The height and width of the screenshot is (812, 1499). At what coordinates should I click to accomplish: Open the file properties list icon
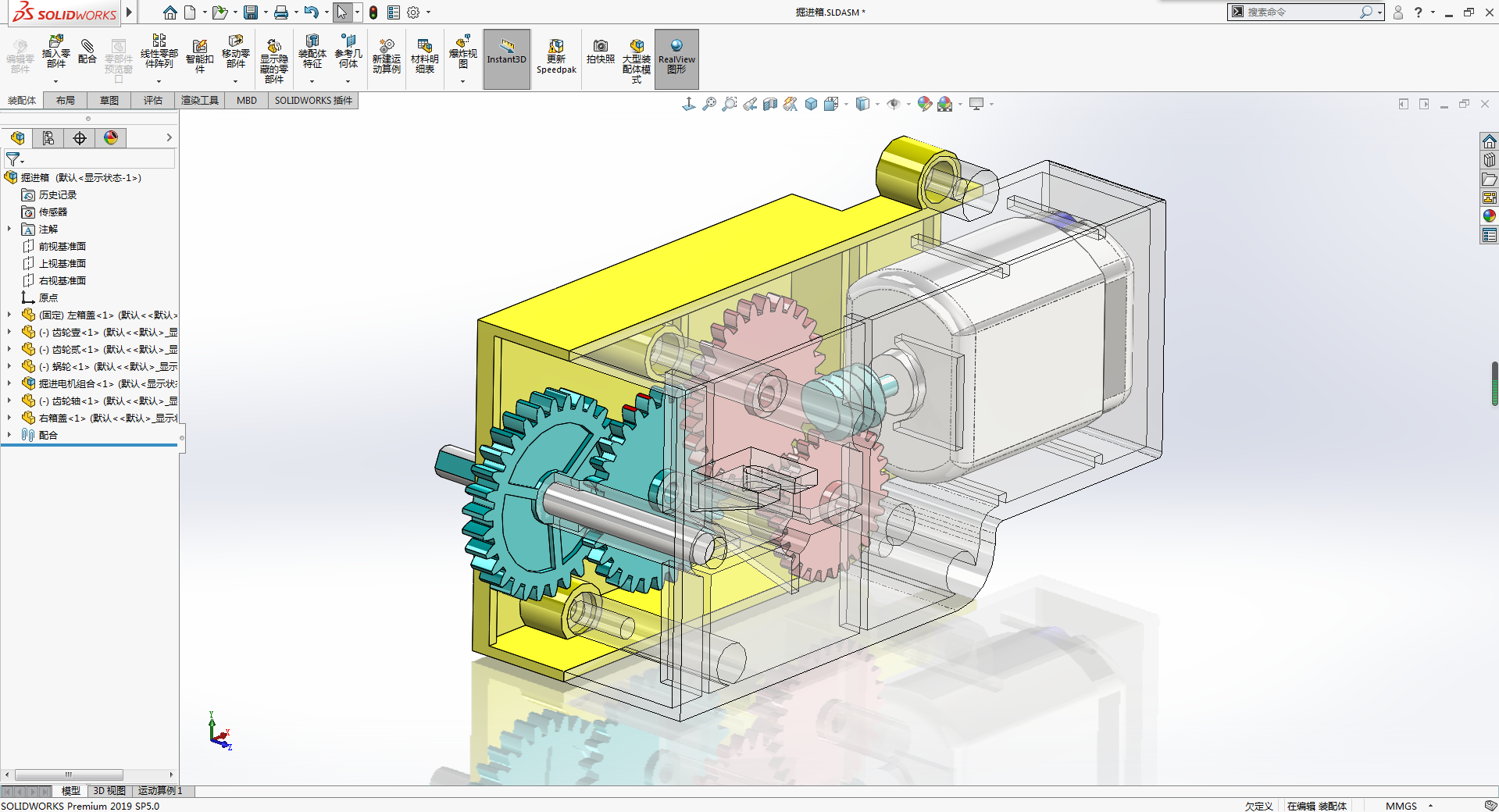[x=394, y=12]
